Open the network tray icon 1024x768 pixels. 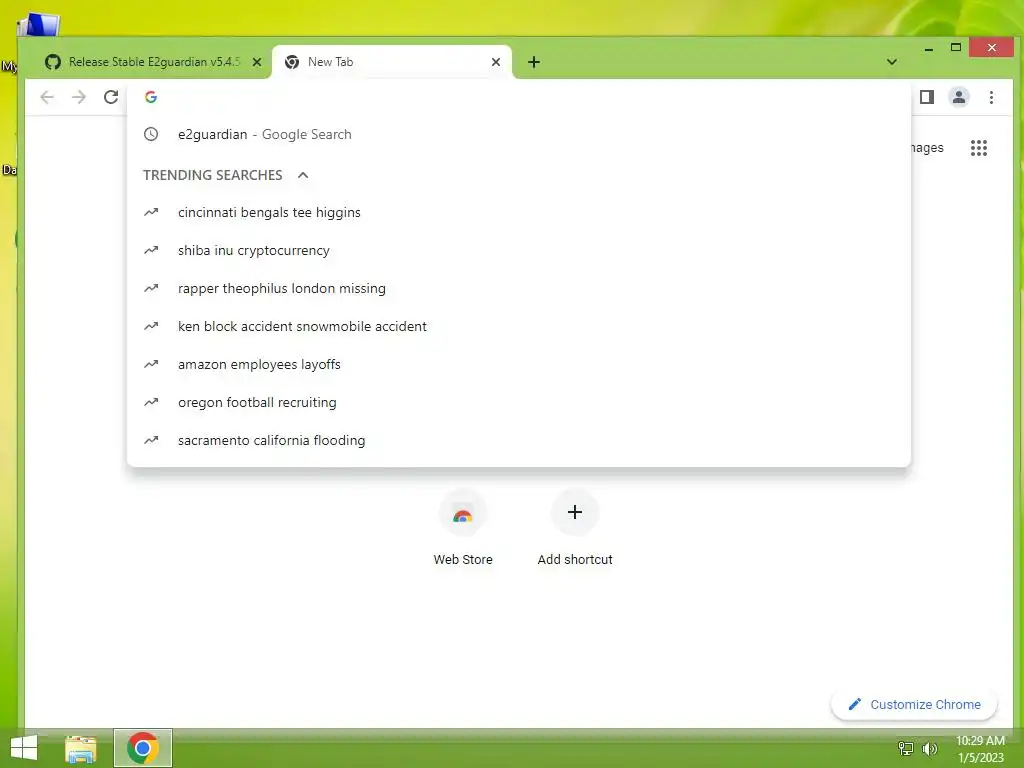[x=906, y=748]
